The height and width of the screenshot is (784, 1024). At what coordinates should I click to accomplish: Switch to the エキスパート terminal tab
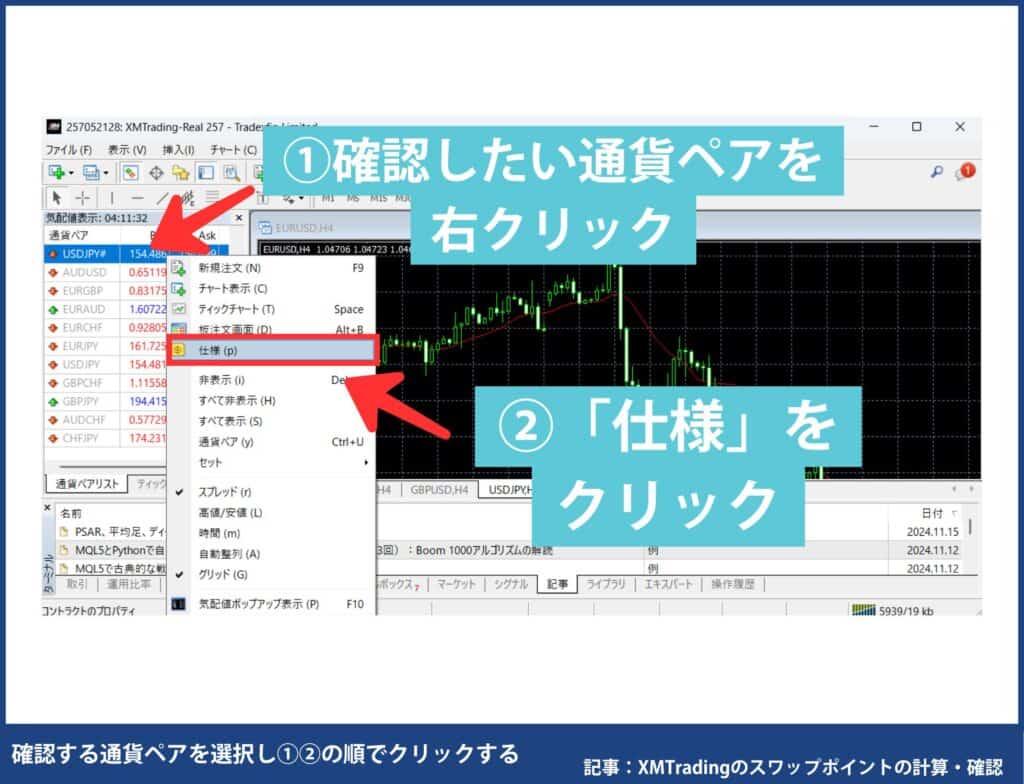click(x=668, y=584)
